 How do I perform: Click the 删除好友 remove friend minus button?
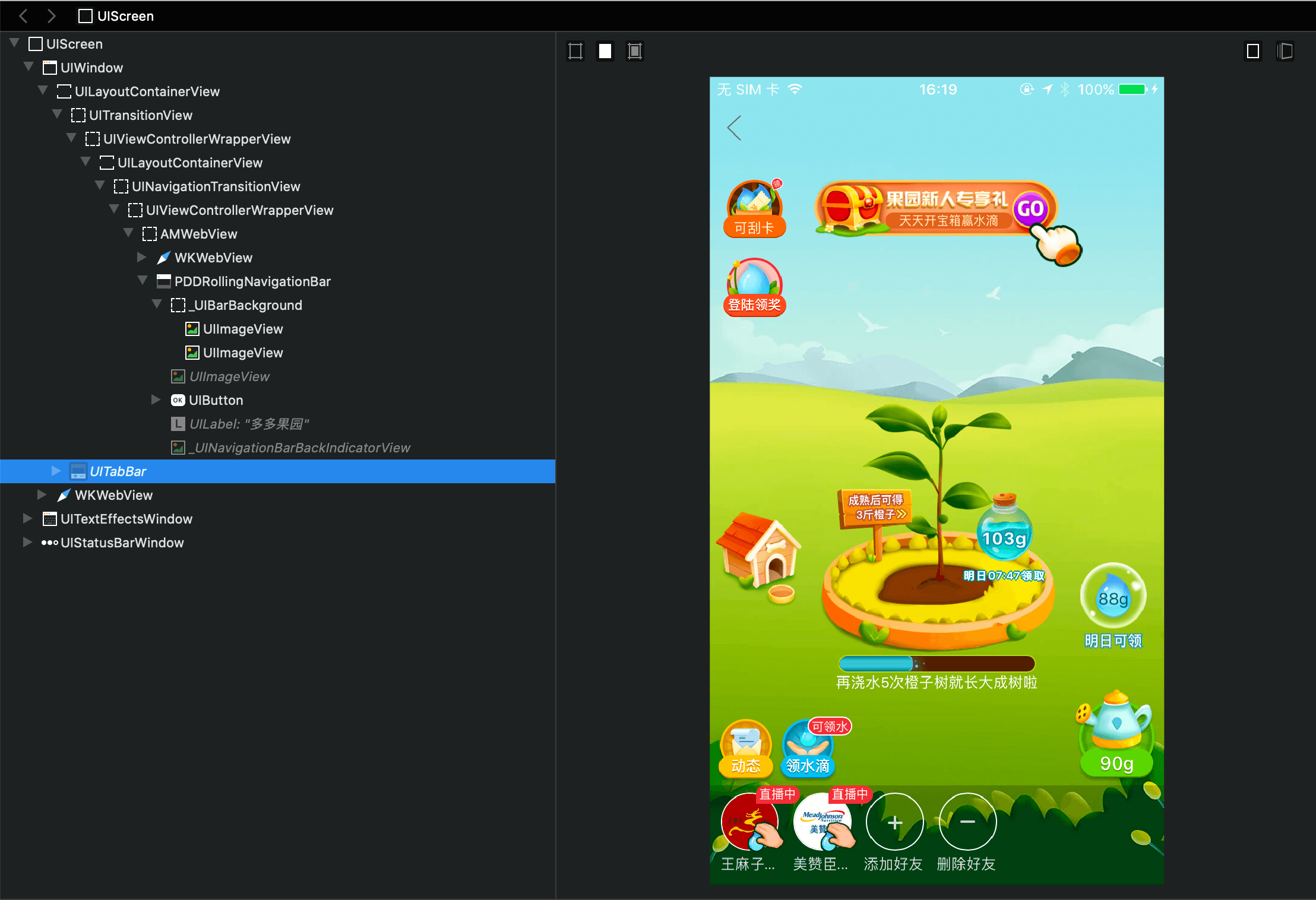click(967, 822)
